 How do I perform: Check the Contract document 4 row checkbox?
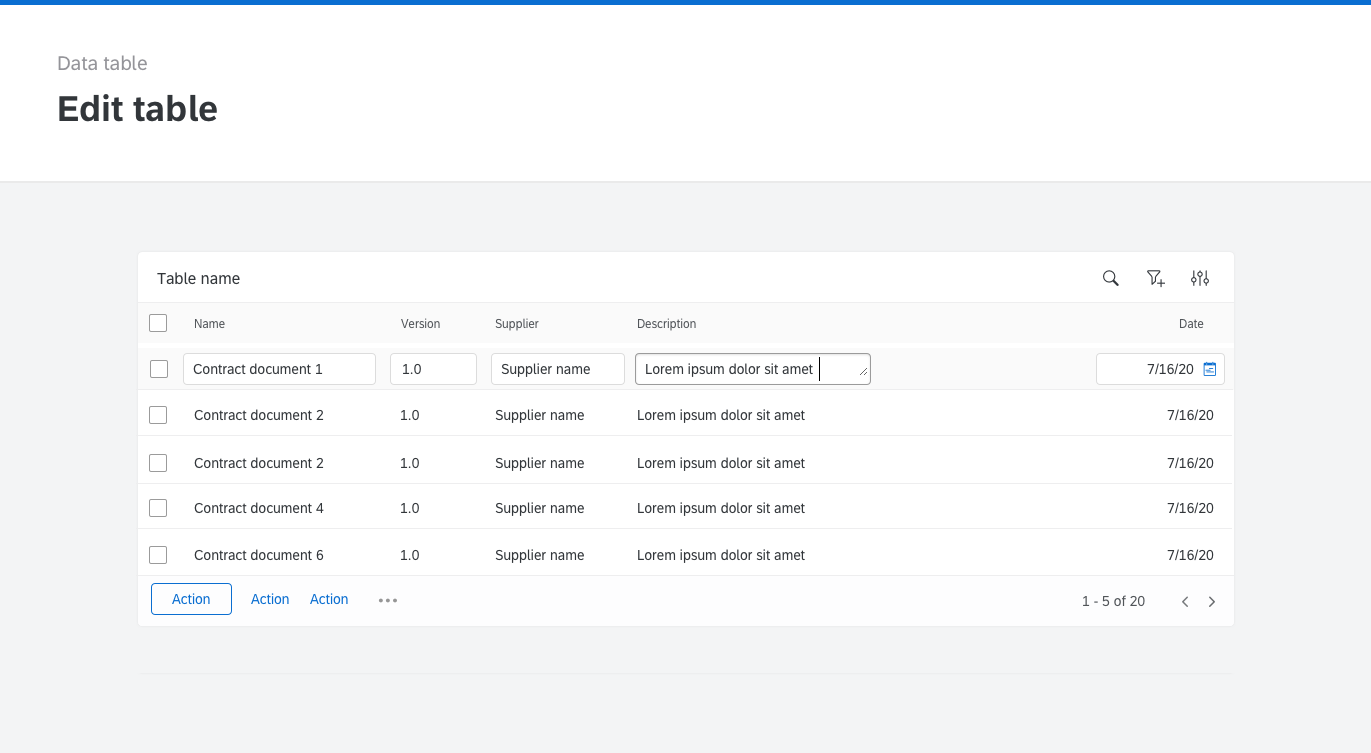pos(158,508)
